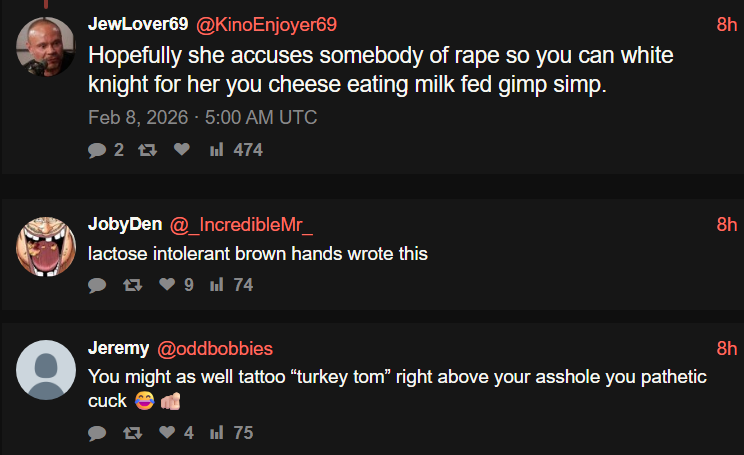Open the @_IncredibleMr_ profile handle
This screenshot has width=744, height=455.
tap(242, 223)
